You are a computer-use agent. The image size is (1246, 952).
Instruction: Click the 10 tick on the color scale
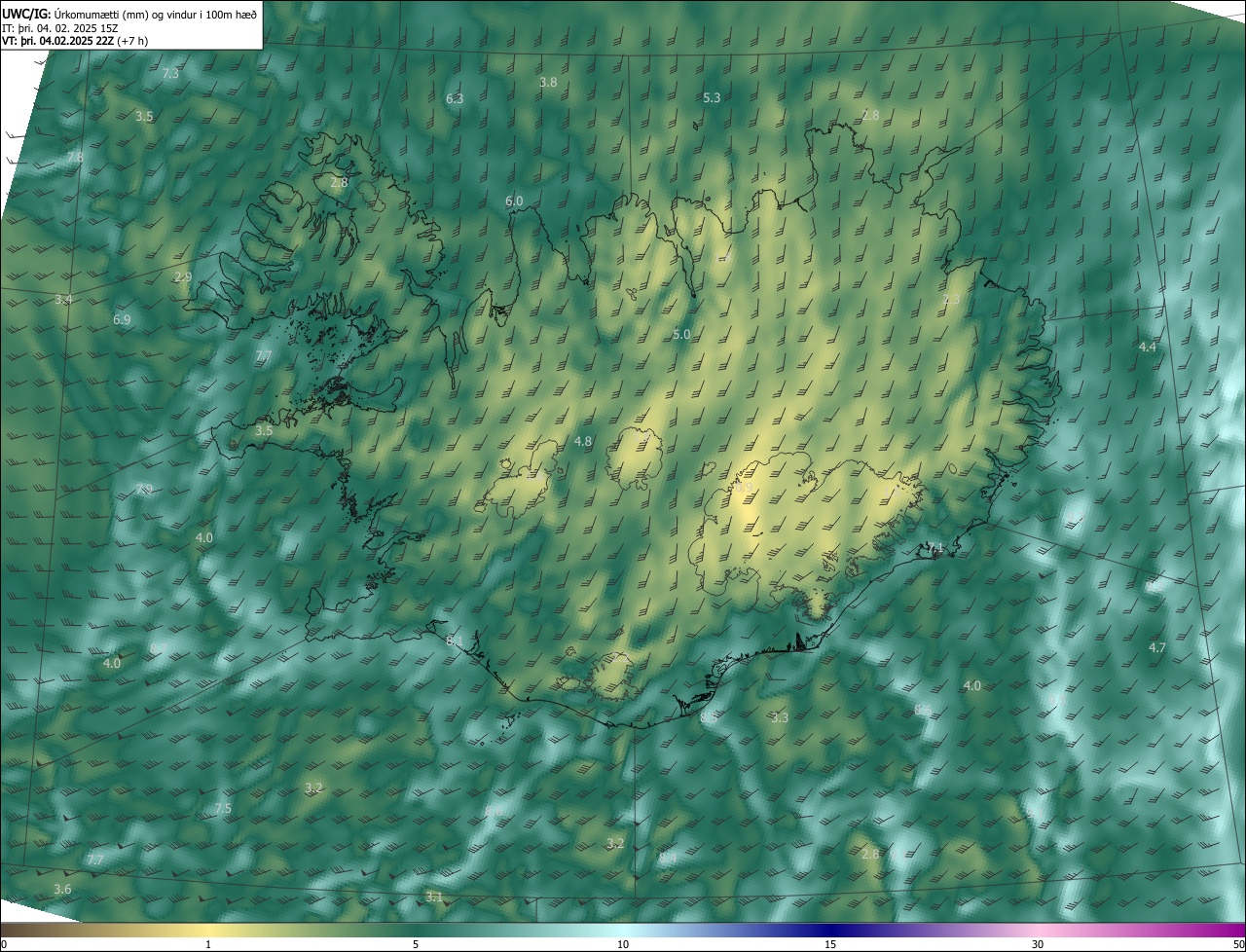(623, 944)
